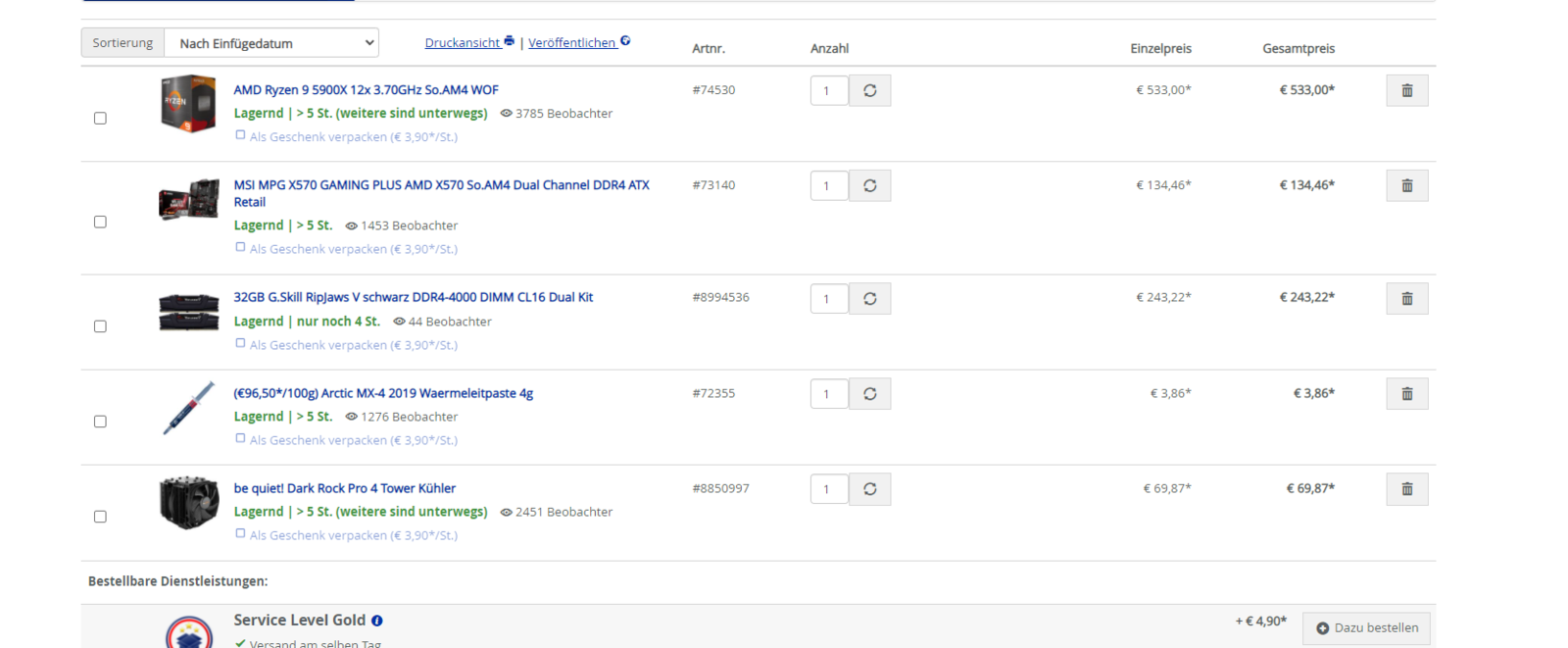This screenshot has width=1568, height=648.
Task: Open Arctic MX-4 2019 Waermeleitpaste link
Action: click(383, 393)
